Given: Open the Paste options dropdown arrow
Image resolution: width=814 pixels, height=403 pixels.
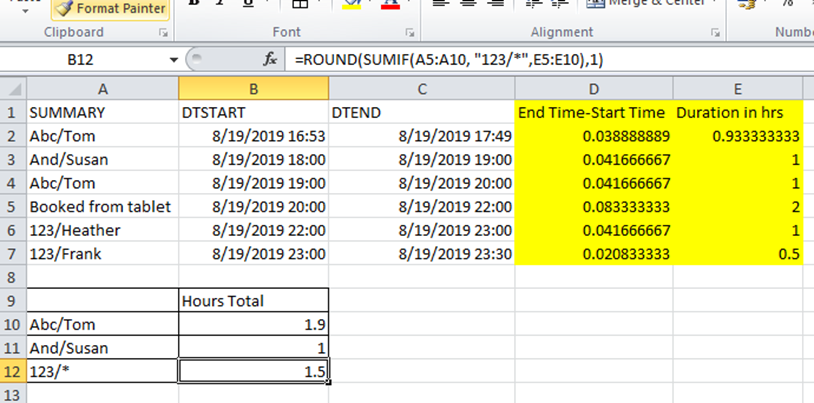Looking at the screenshot, I should pyautogui.click(x=25, y=10).
